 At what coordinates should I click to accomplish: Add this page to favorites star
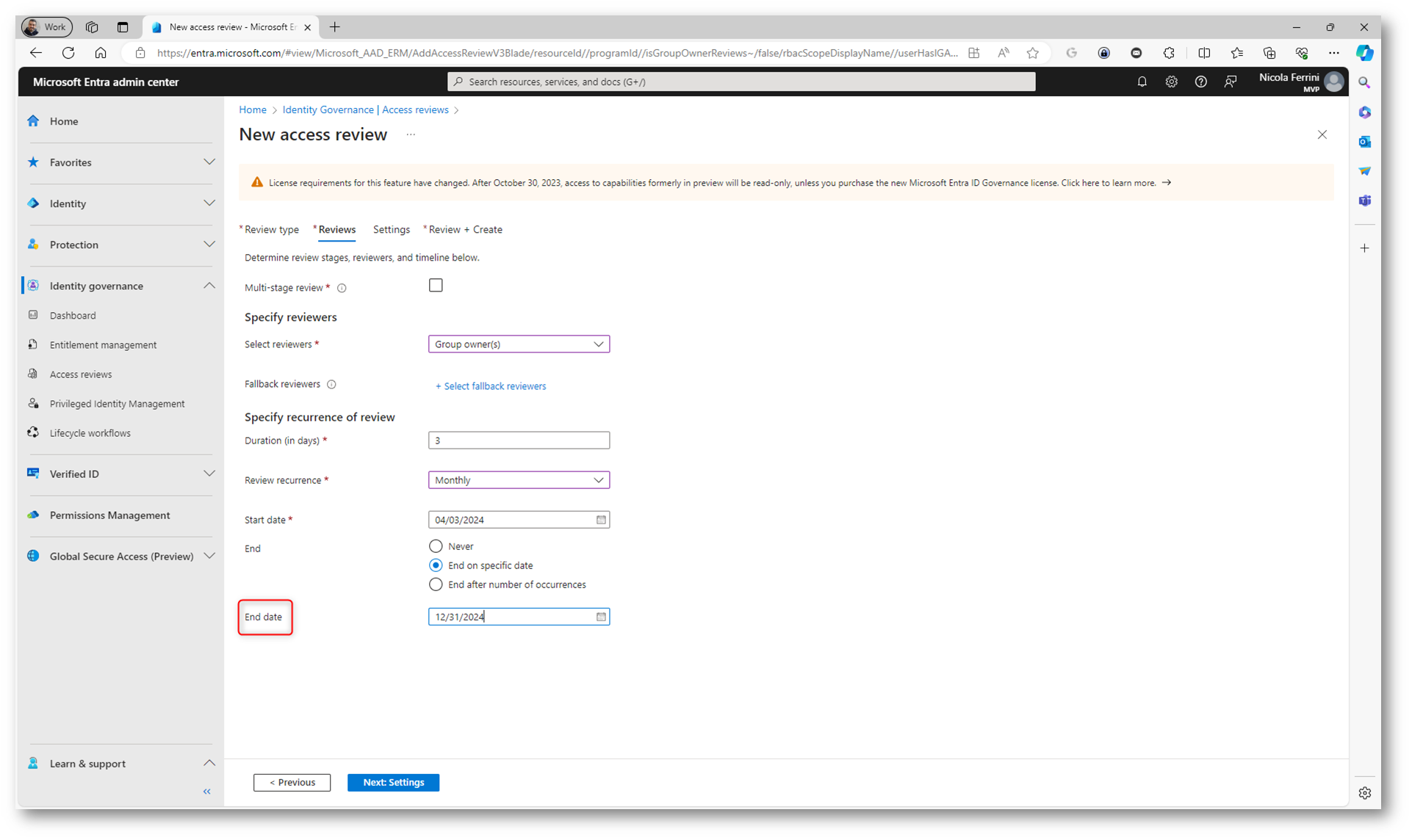pos(1033,53)
